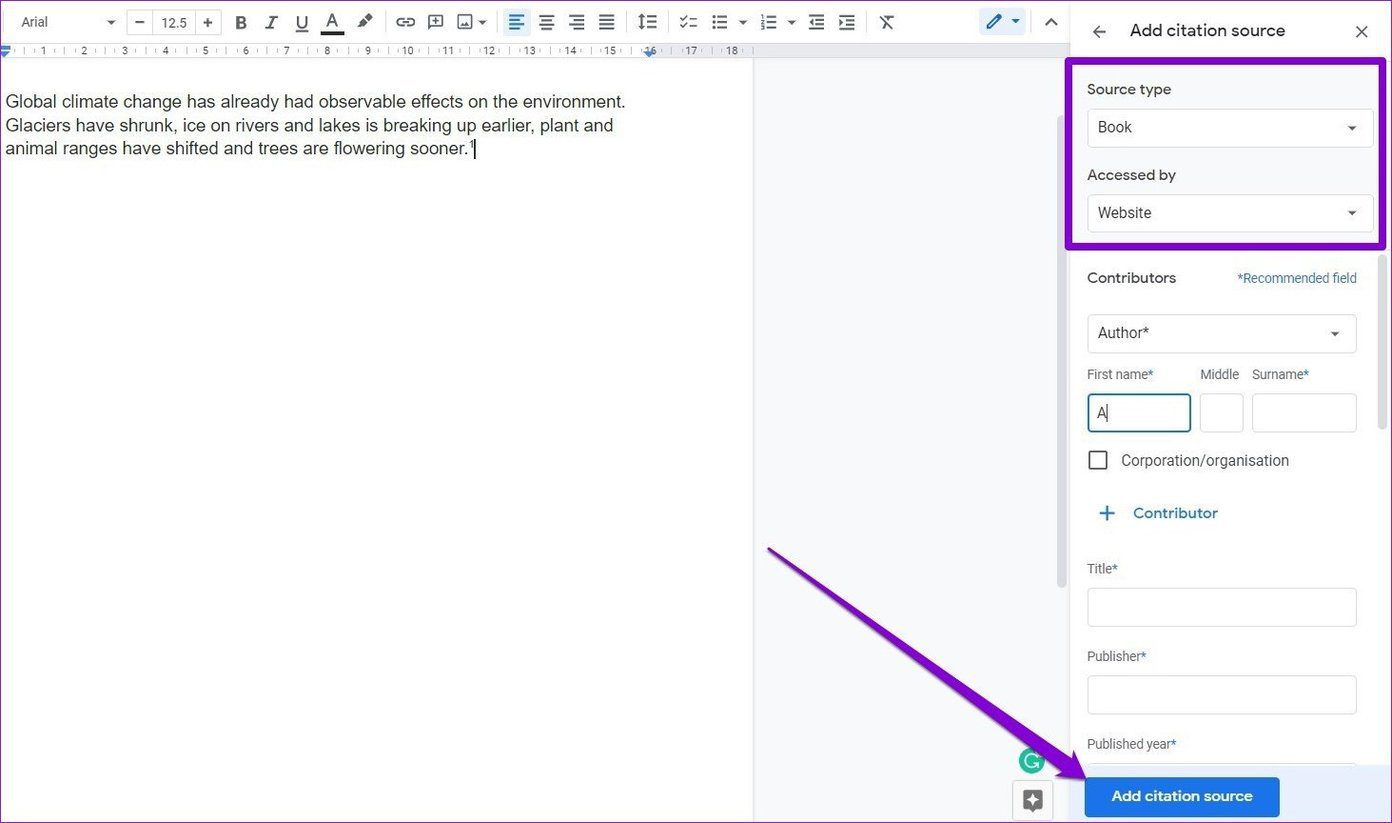
Task: Increase font size with plus button
Action: point(207,22)
